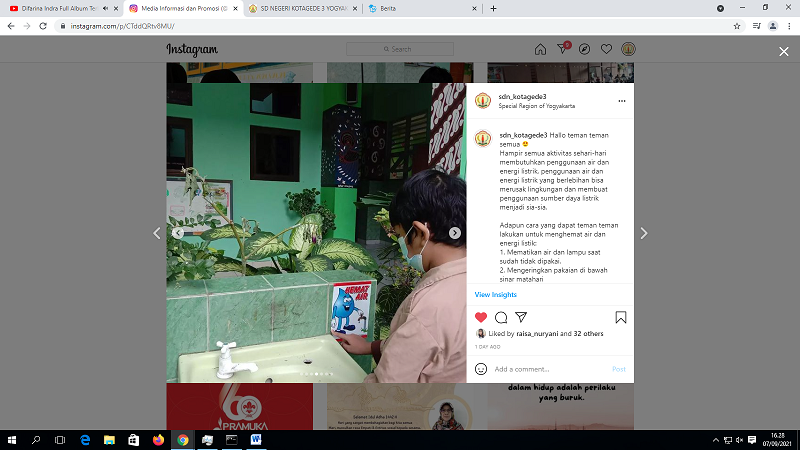Open muted volume icon in tray
Viewport: 800px width, 450px height.
click(739, 440)
